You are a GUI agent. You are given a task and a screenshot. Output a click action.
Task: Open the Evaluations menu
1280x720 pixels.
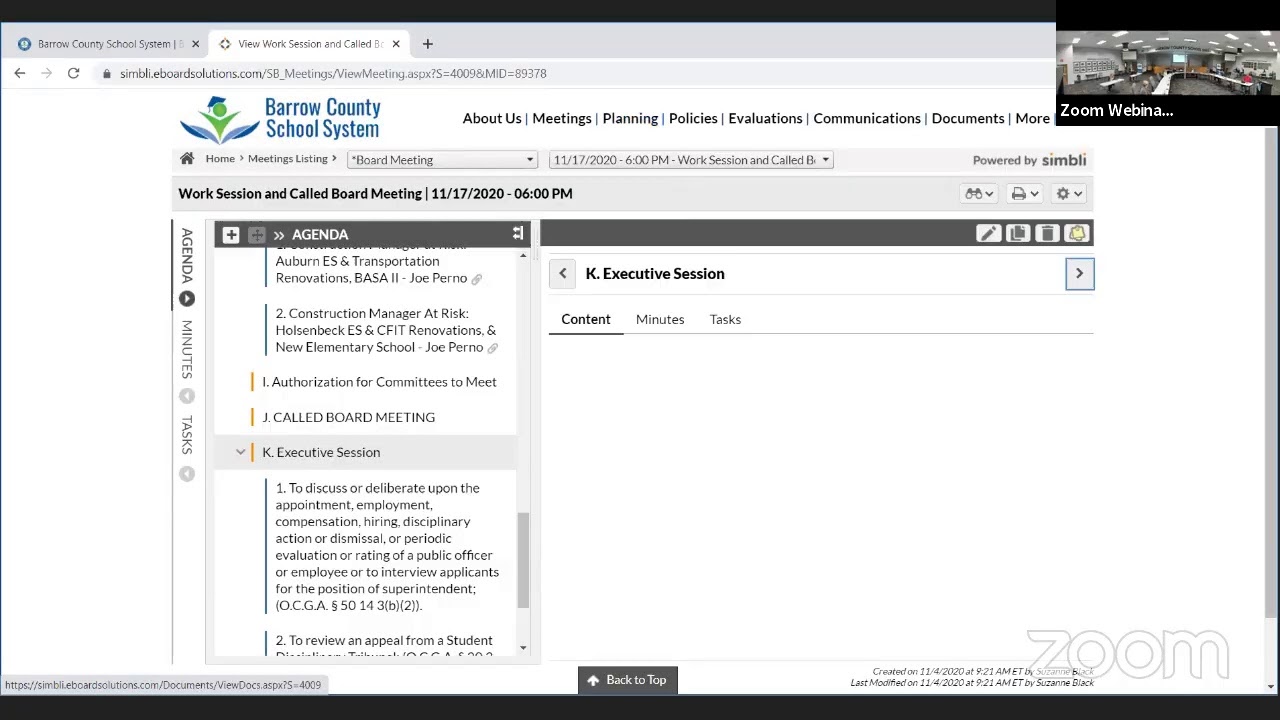pyautogui.click(x=765, y=118)
